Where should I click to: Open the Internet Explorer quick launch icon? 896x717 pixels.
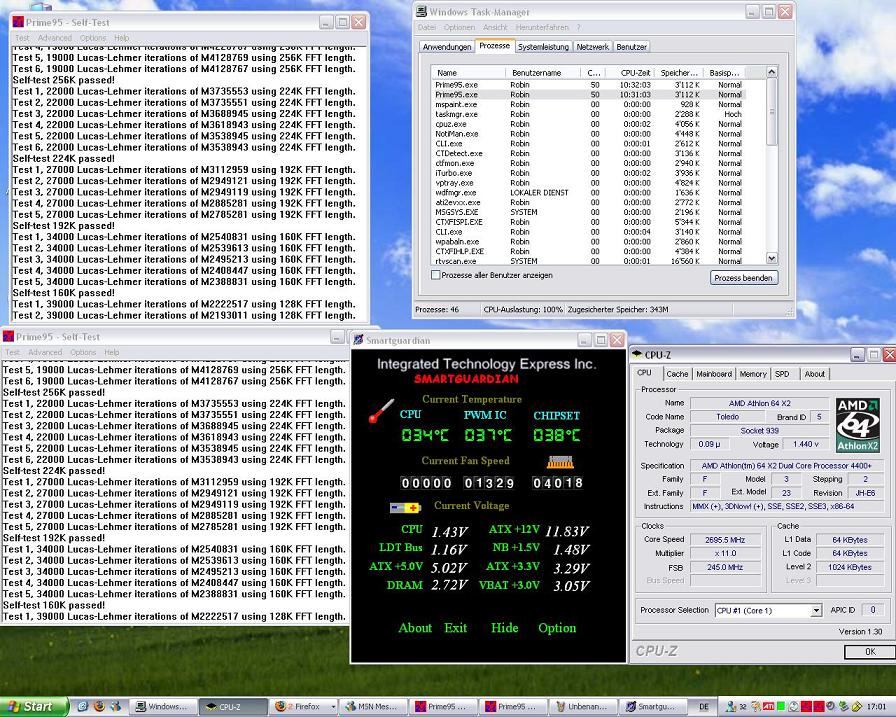82,706
